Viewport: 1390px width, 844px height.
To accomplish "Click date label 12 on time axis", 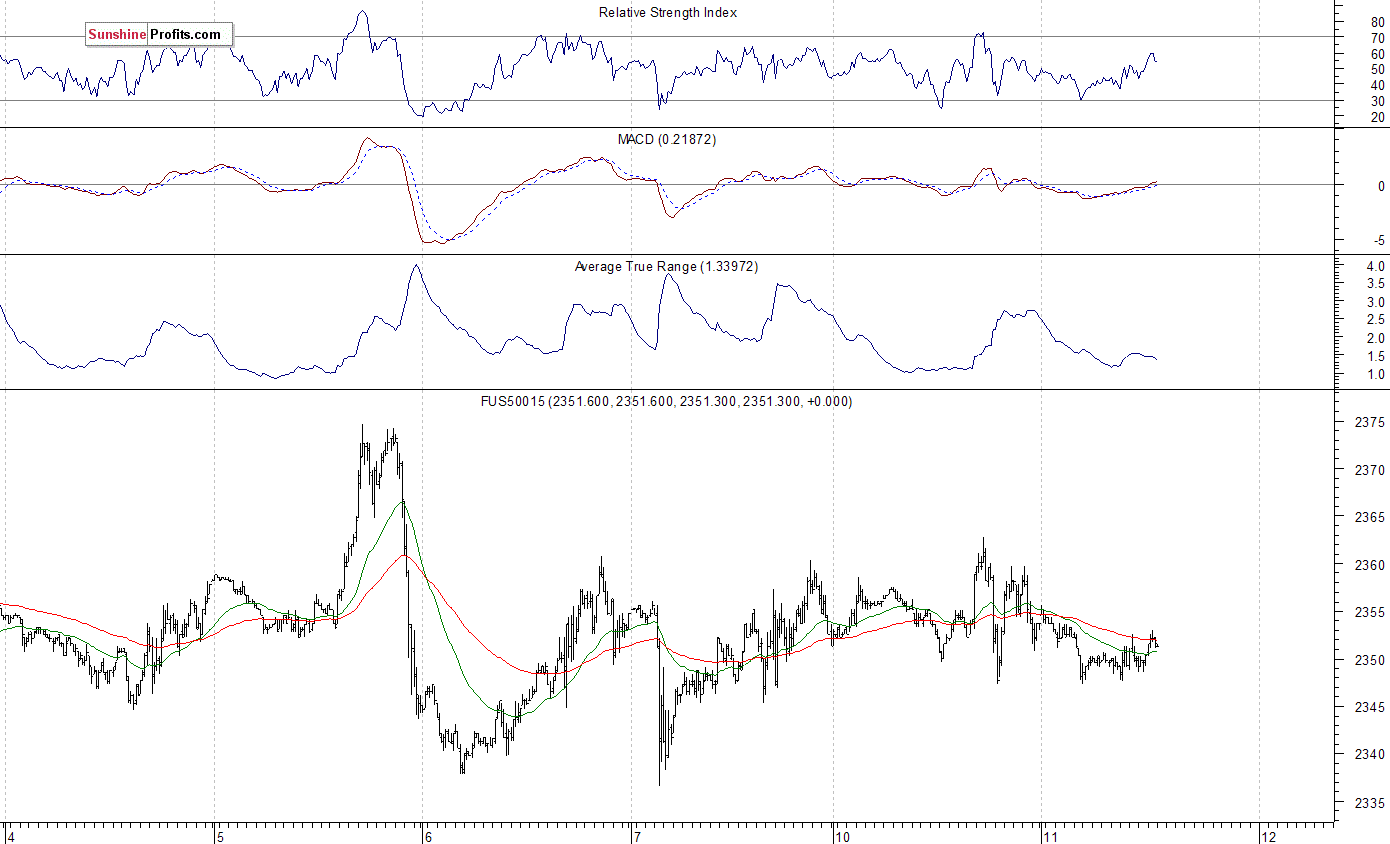I will click(x=1267, y=836).
